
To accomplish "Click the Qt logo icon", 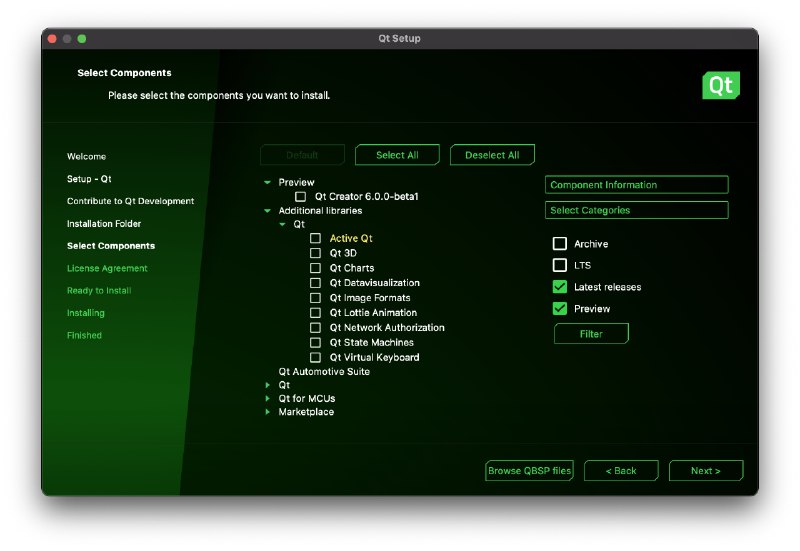I will [721, 85].
